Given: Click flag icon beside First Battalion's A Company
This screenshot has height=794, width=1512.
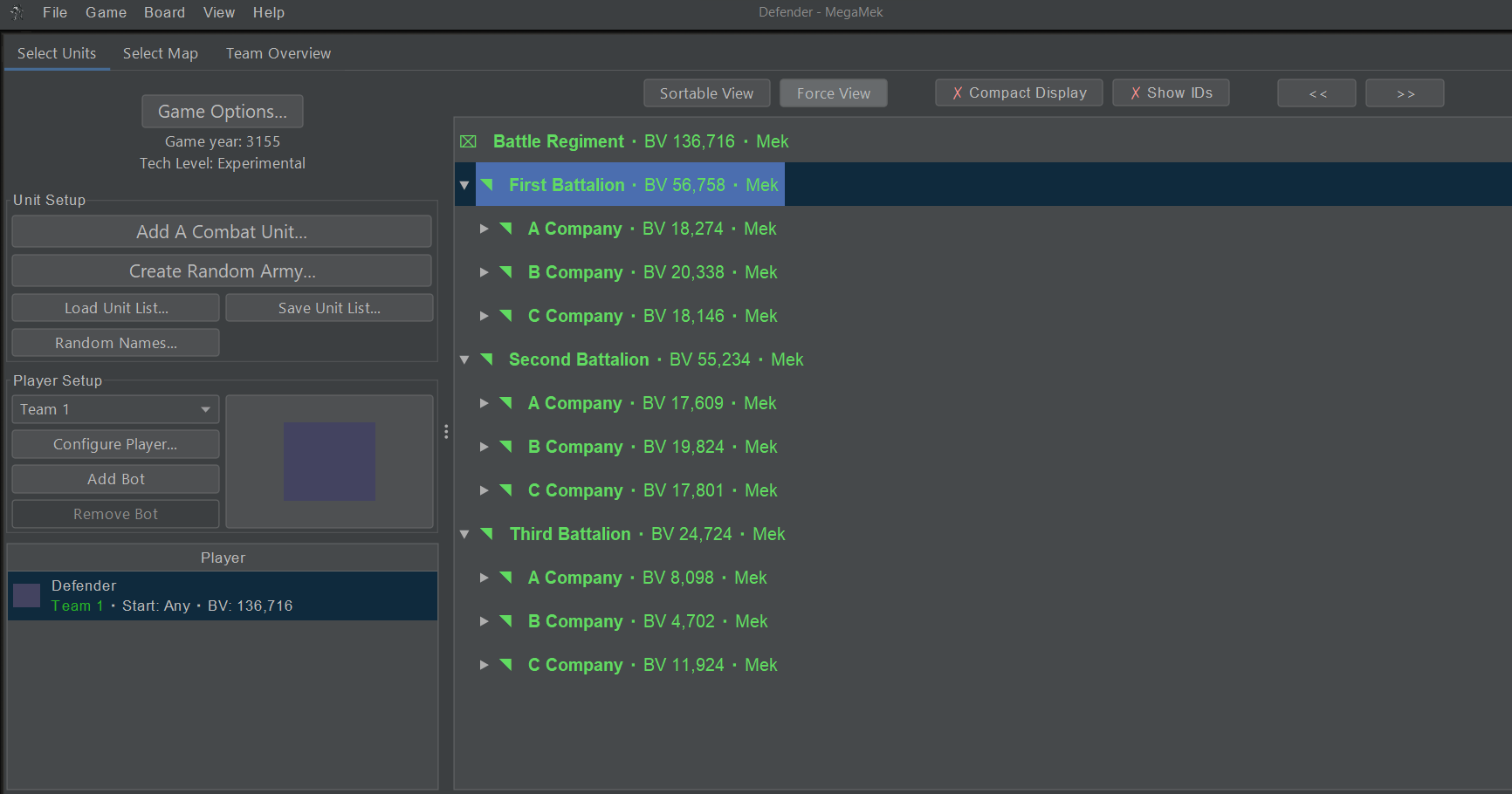Looking at the screenshot, I should click(506, 228).
